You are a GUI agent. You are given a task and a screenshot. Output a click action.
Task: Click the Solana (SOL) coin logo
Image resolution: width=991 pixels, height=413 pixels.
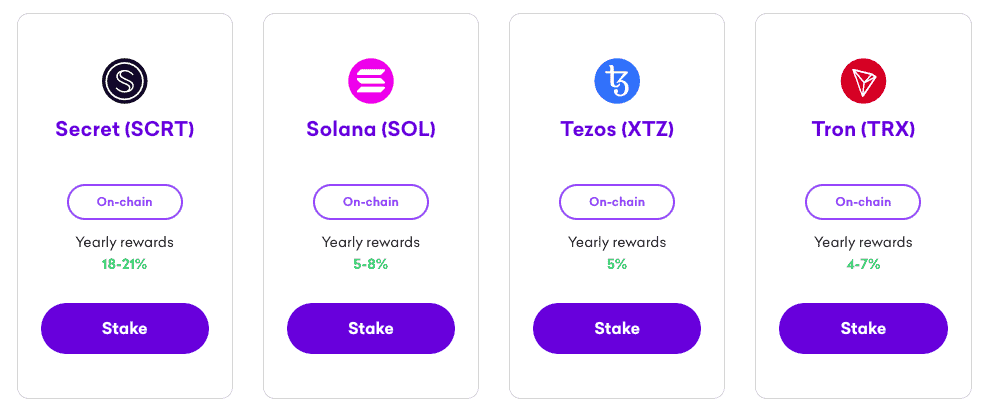point(371,81)
